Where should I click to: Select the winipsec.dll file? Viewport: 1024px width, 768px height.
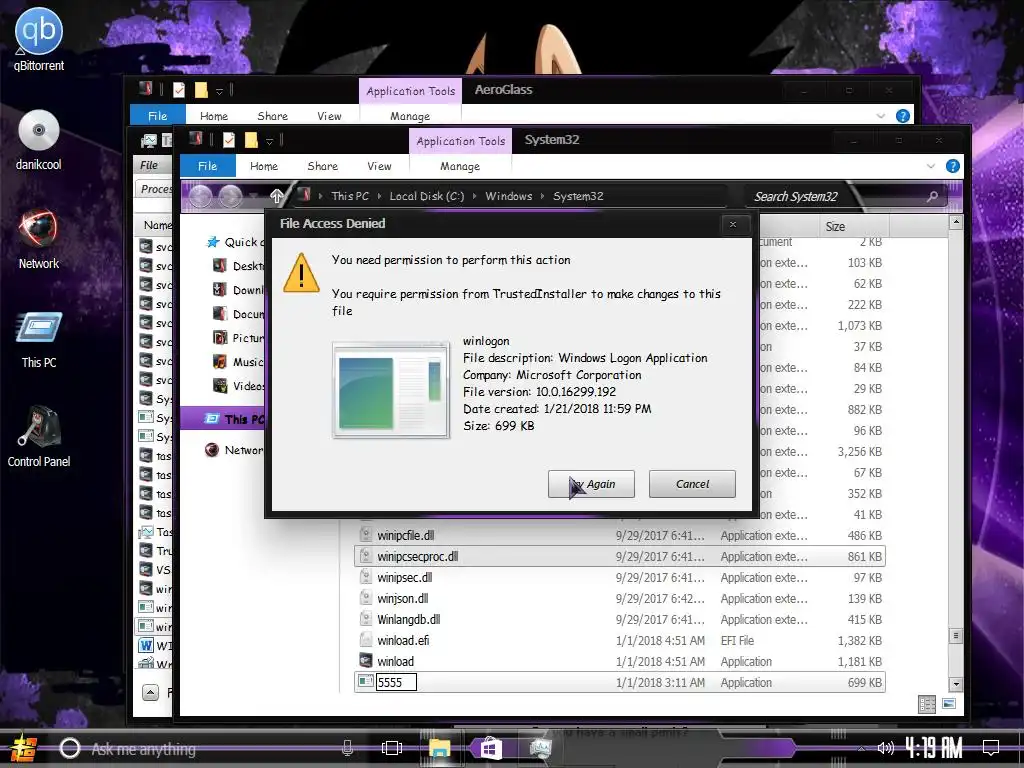(405, 577)
